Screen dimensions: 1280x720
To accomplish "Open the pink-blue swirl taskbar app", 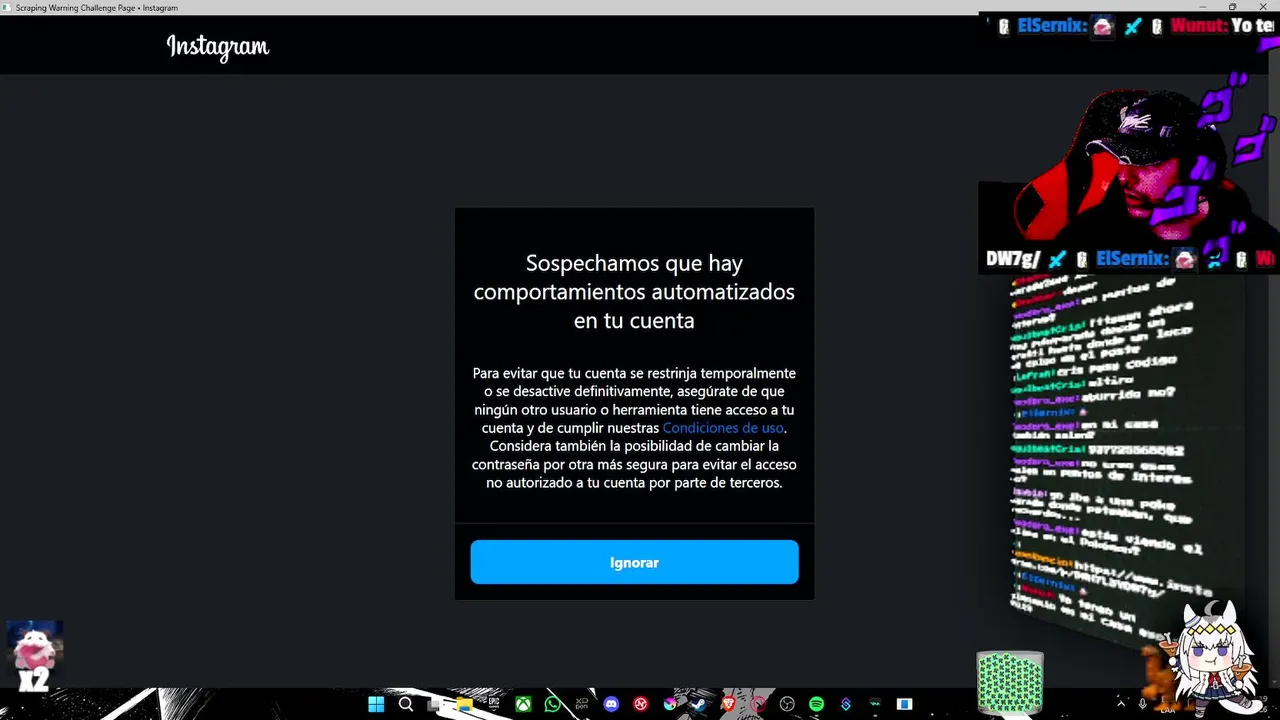I will coord(670,704).
